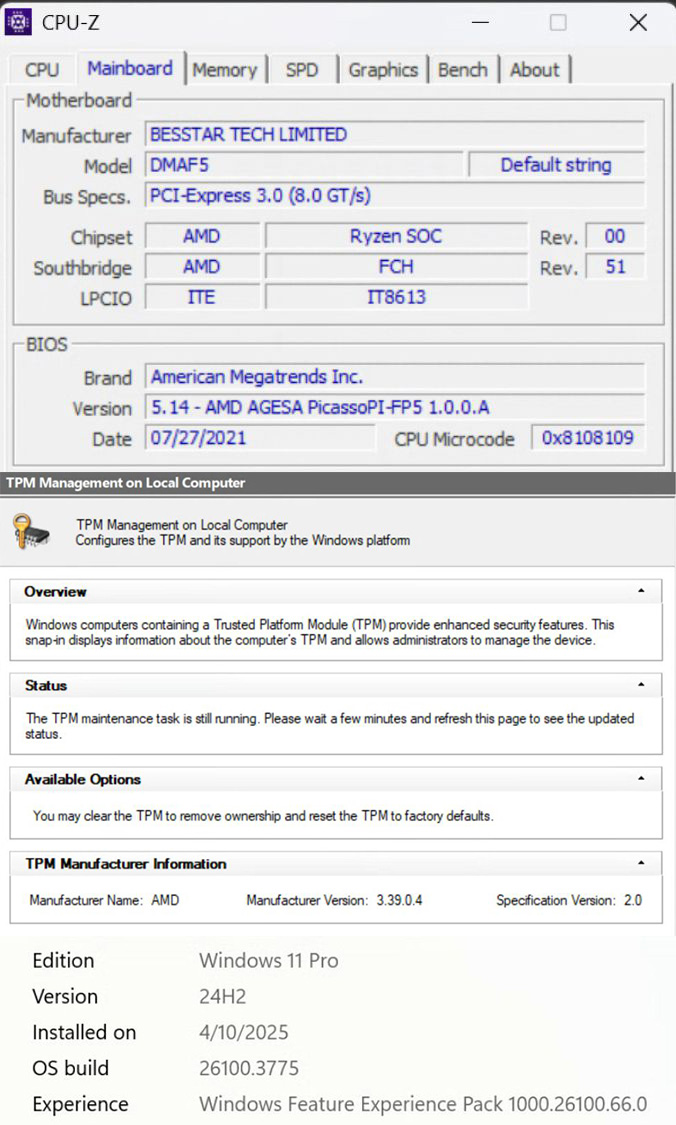This screenshot has height=1125, width=676.
Task: Click the TPM maintenance task status message
Action: point(330,726)
